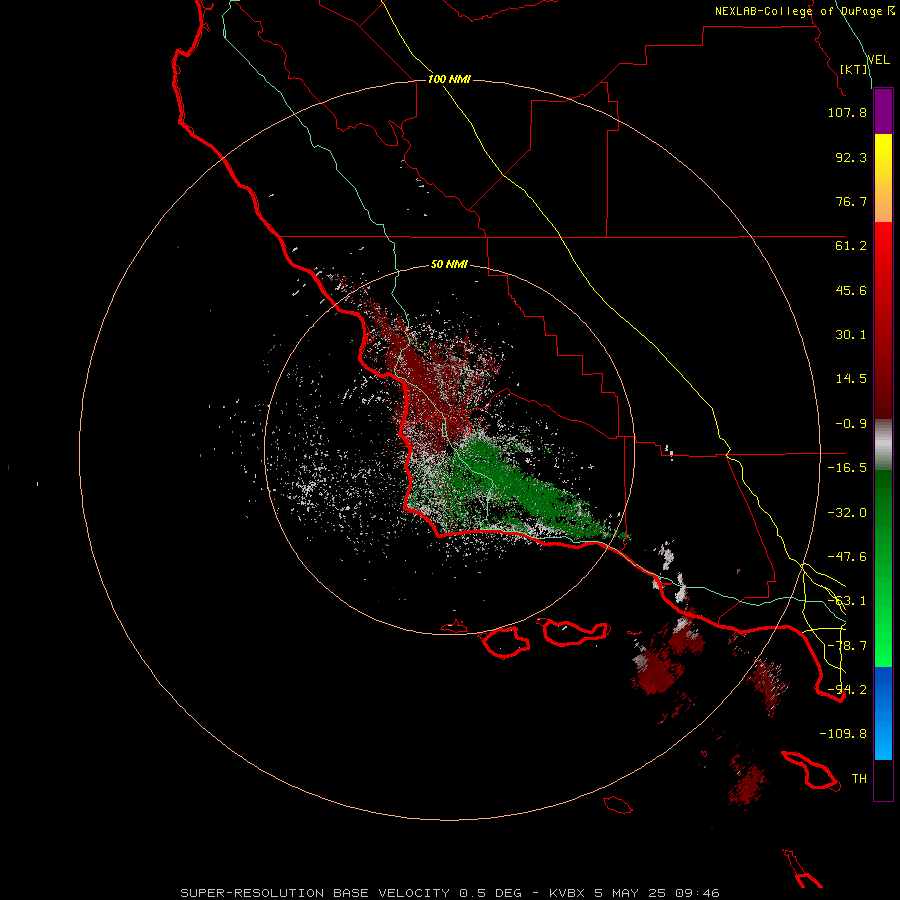Click the Super-Resolution Base Velocity caption
Image resolution: width=900 pixels, height=900 pixels.
click(449, 893)
